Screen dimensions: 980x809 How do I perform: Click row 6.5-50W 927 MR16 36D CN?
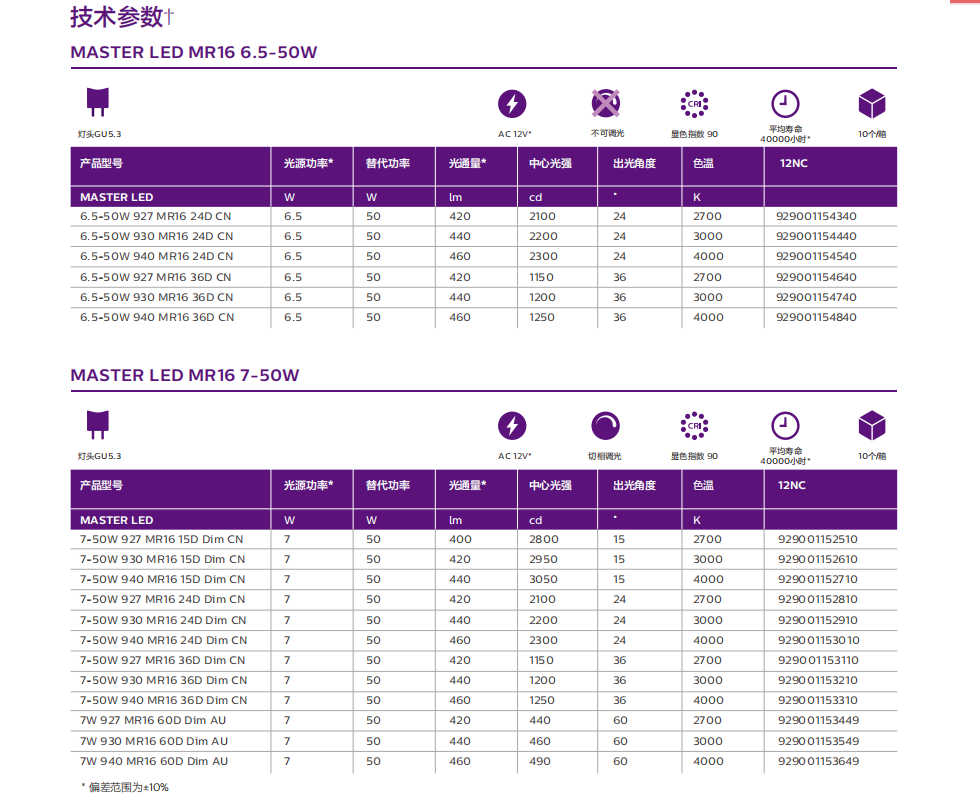pos(484,277)
